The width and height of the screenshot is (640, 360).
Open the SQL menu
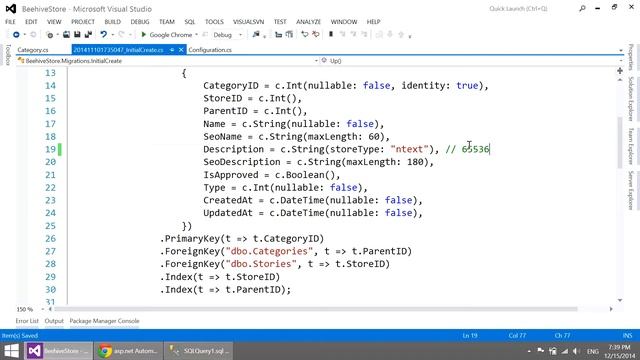pos(190,22)
